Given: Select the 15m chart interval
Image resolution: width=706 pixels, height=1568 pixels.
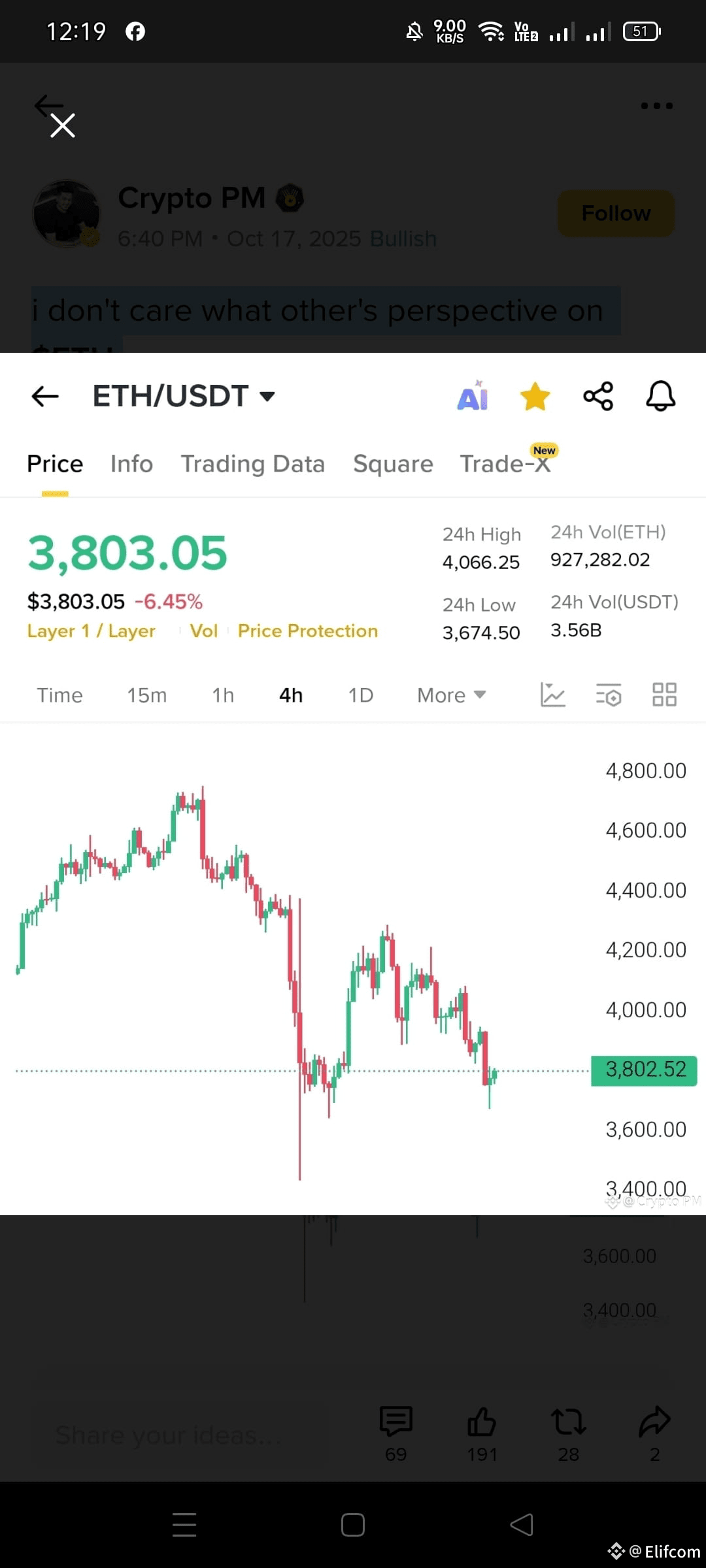Looking at the screenshot, I should 146,695.
